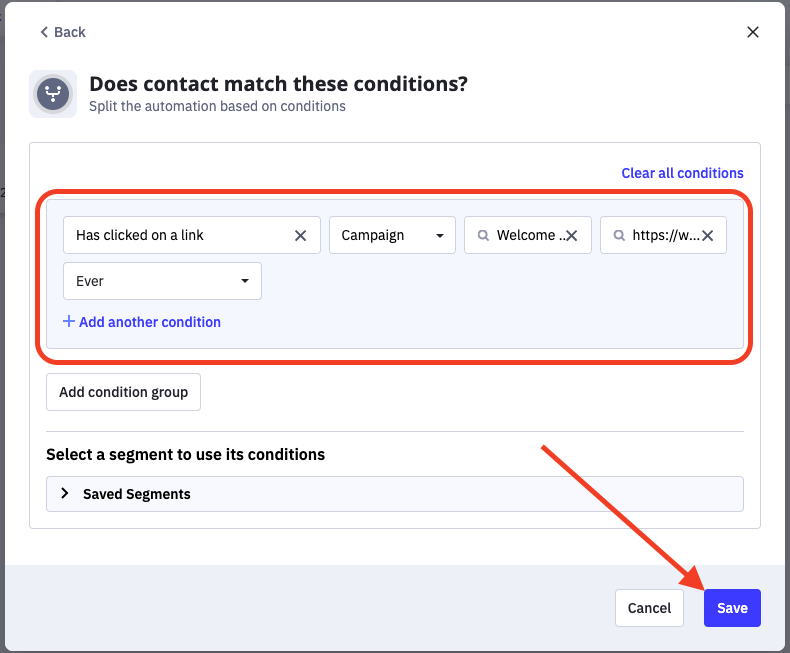Go back using the Back link
The image size is (790, 653).
coord(62,32)
